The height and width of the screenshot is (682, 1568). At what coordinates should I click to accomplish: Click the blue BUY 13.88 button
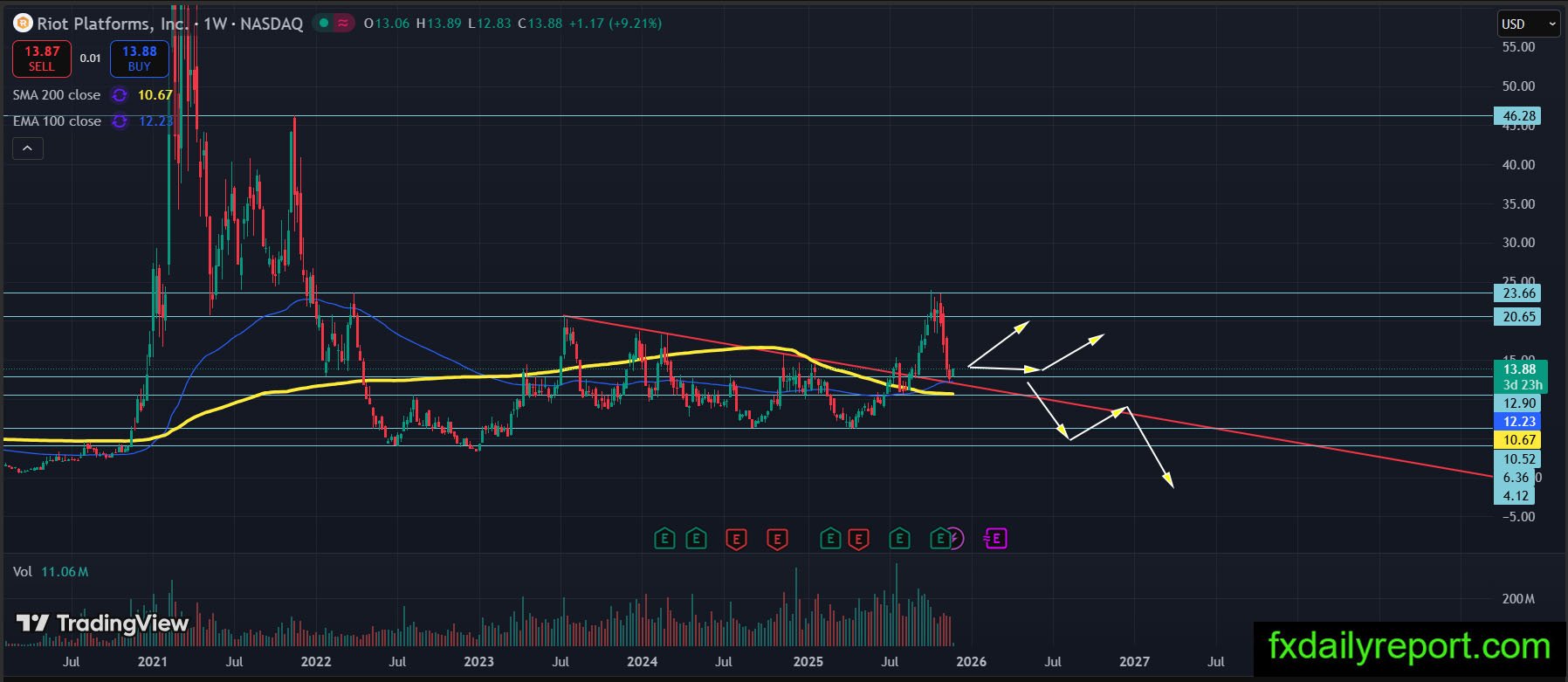pos(140,59)
